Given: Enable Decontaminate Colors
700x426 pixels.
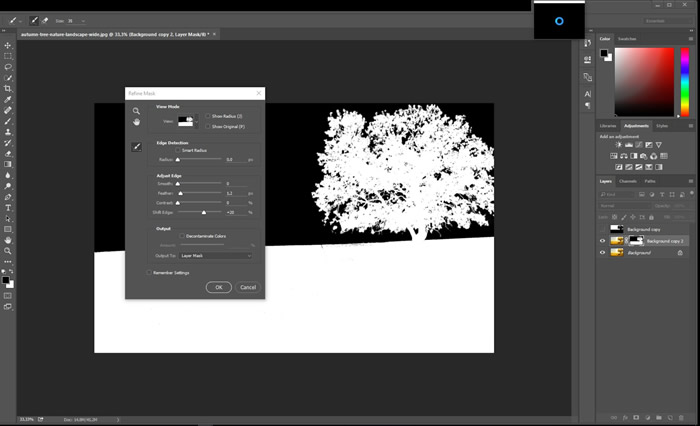Looking at the screenshot, I should click(x=182, y=236).
